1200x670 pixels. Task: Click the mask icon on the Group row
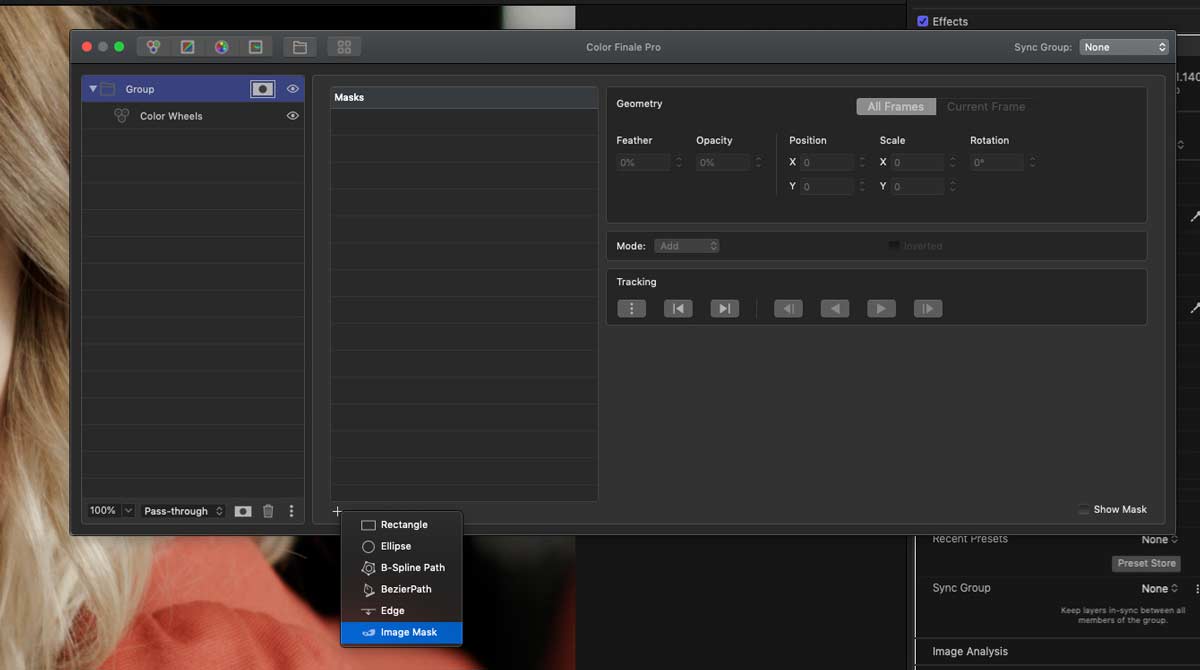[x=262, y=89]
